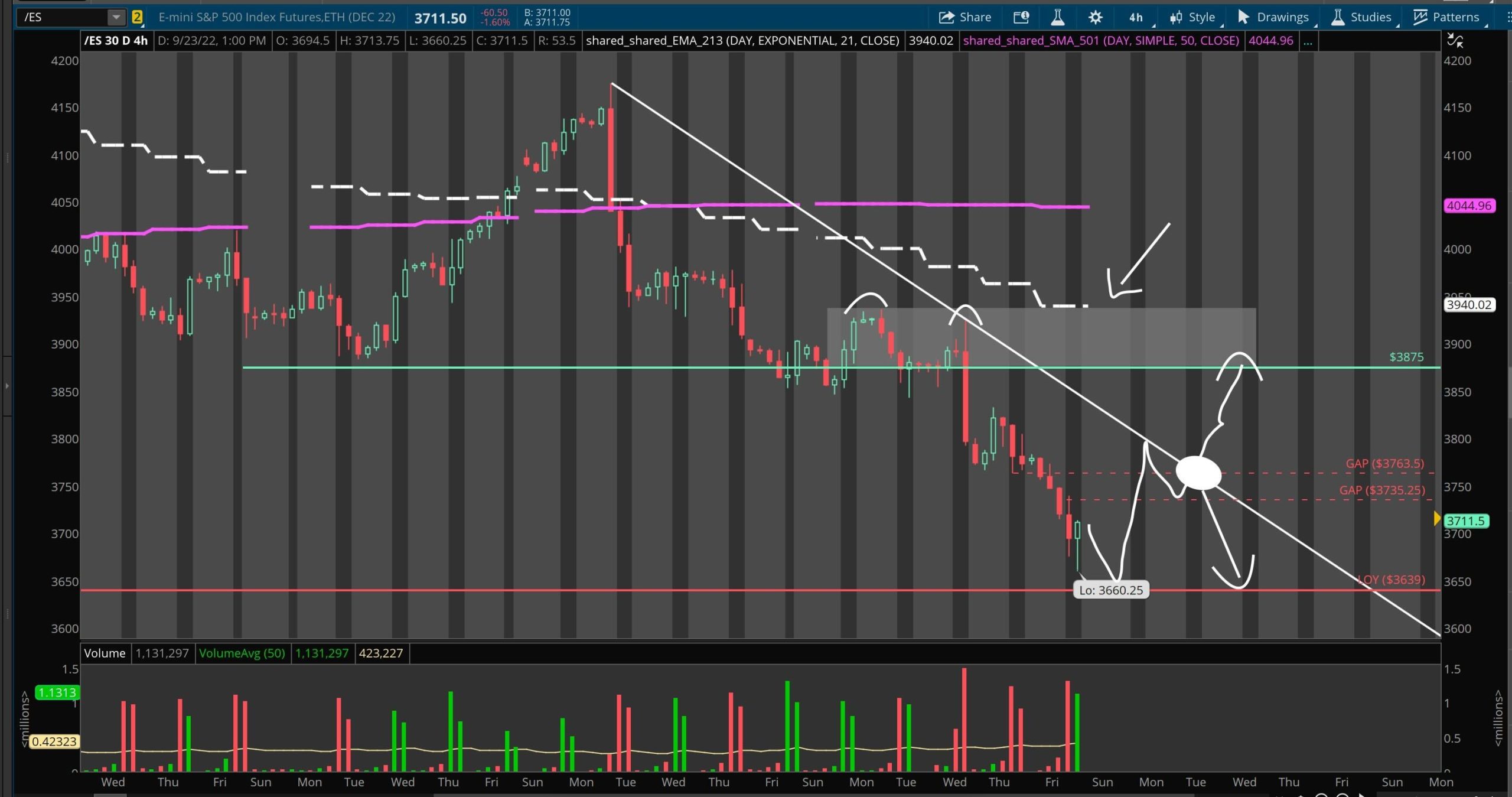Click the GAP ($3735.25) label

pyautogui.click(x=1382, y=490)
